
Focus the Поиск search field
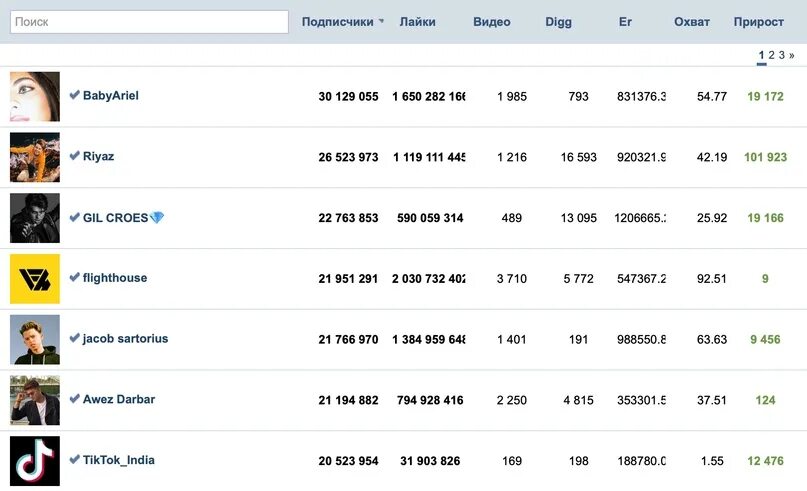click(149, 21)
